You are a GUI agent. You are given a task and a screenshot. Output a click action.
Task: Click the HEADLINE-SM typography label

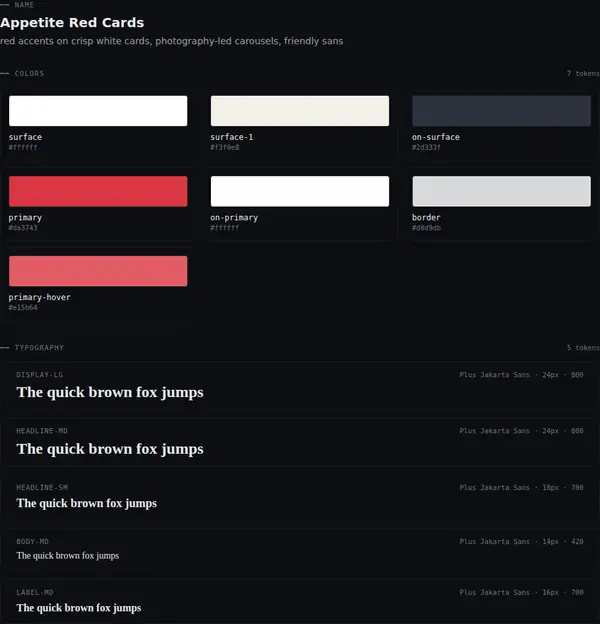[42, 487]
